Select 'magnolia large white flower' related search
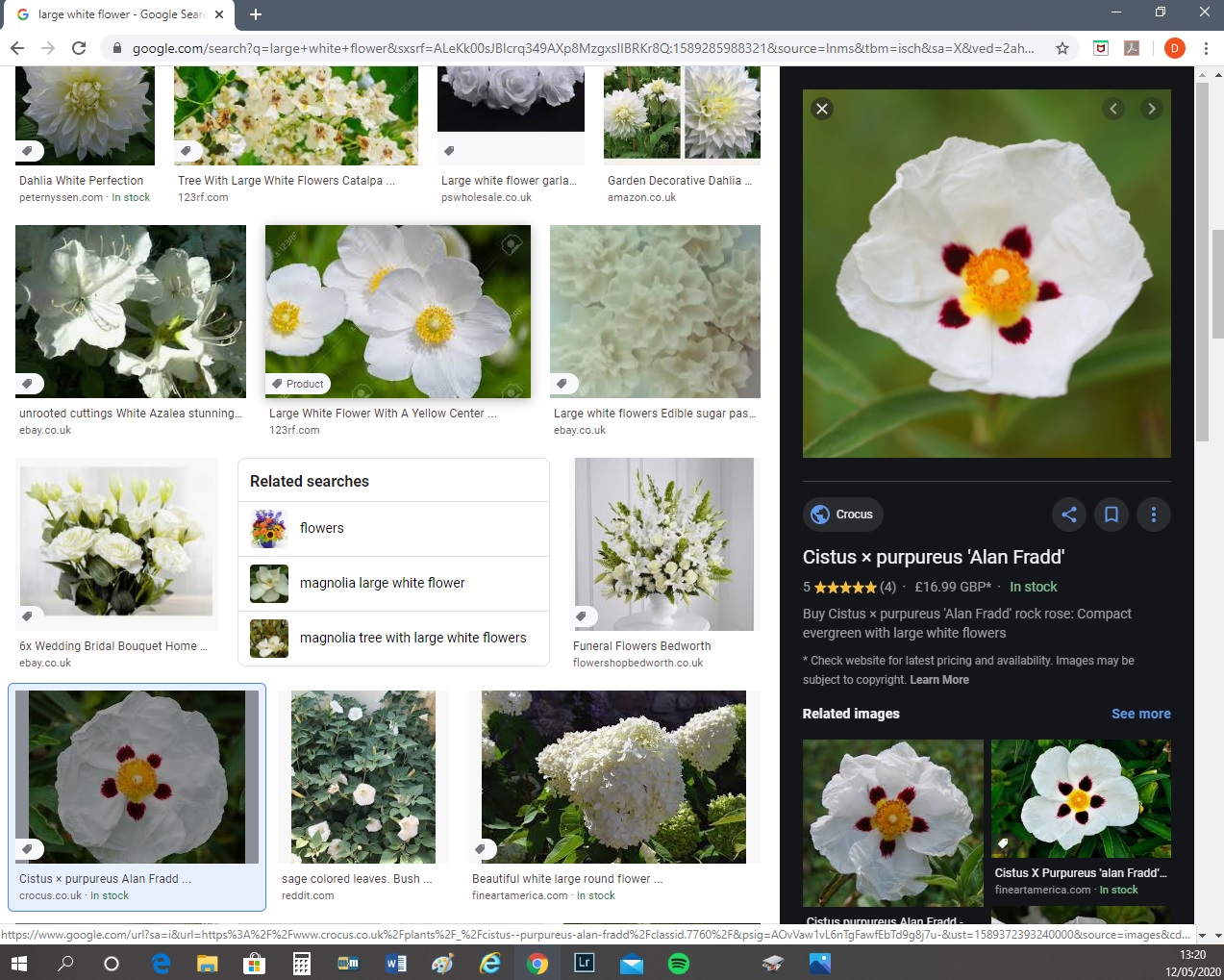 (382, 583)
